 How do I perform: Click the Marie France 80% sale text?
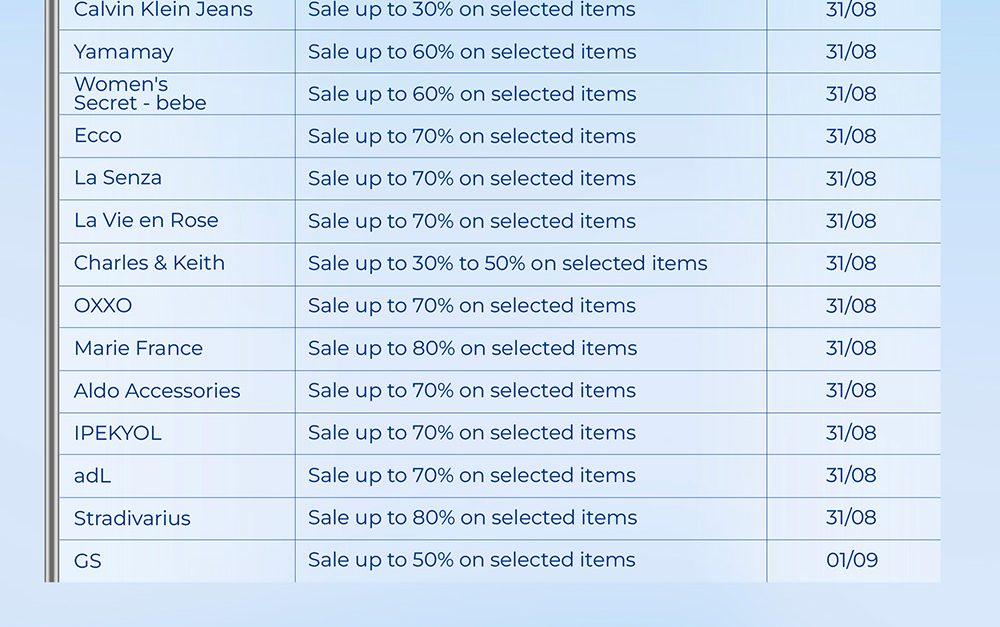point(472,348)
